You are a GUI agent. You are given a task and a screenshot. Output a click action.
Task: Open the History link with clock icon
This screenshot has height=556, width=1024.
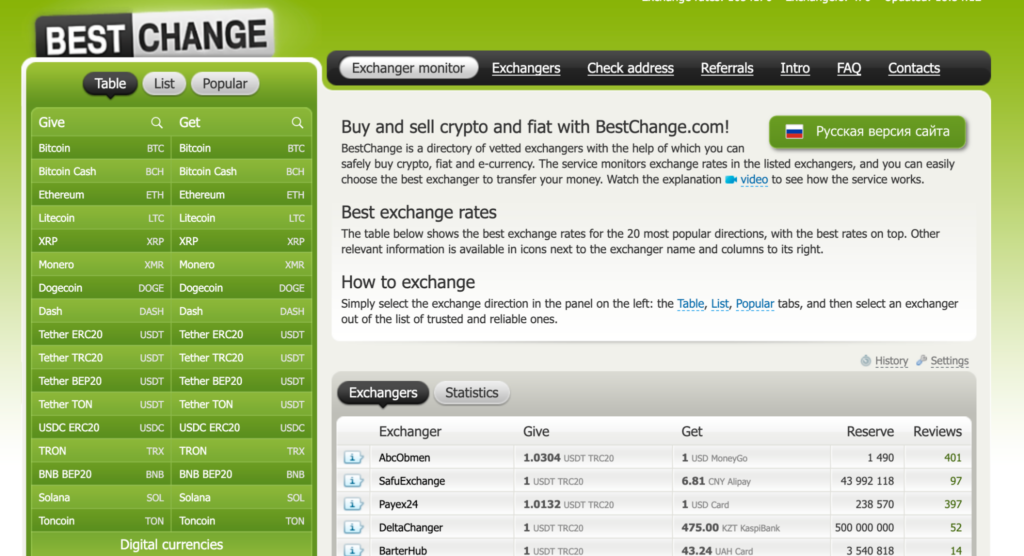[891, 361]
